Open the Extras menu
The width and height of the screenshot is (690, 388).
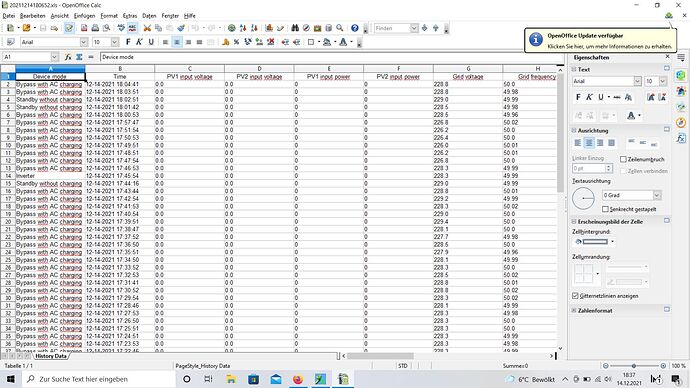pos(130,16)
